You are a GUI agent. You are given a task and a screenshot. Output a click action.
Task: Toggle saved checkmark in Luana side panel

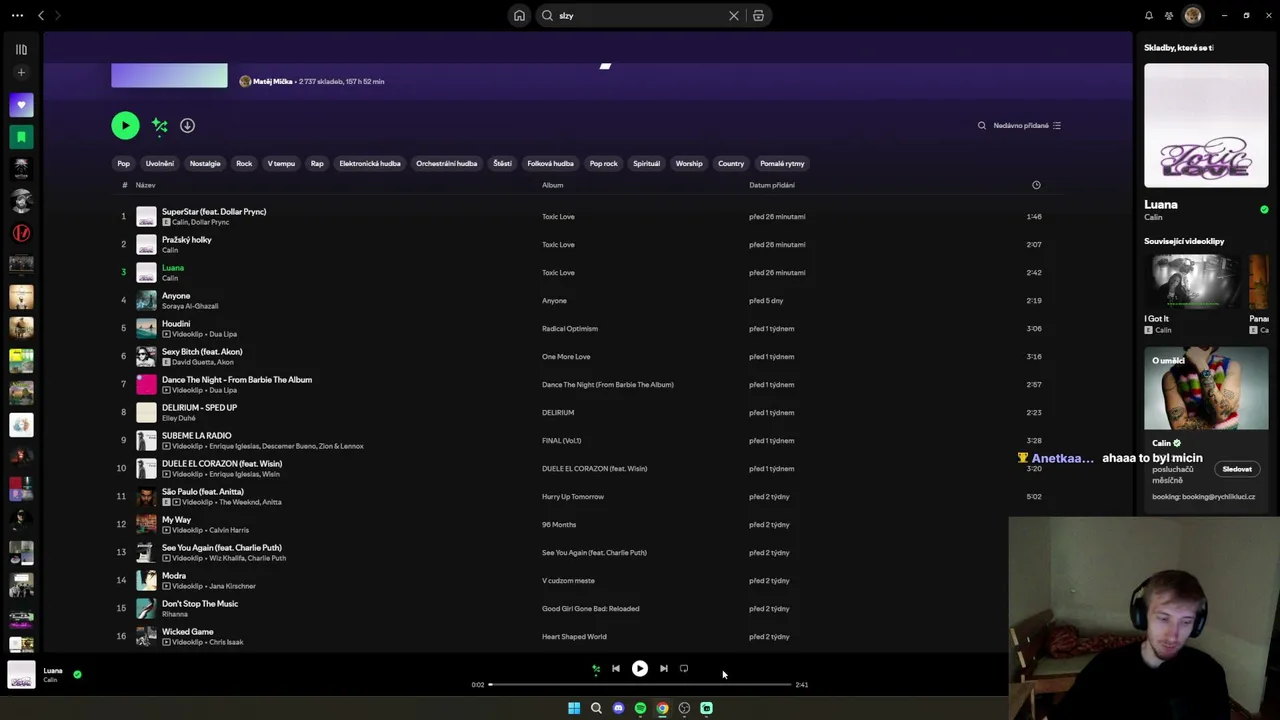pyautogui.click(x=1264, y=210)
